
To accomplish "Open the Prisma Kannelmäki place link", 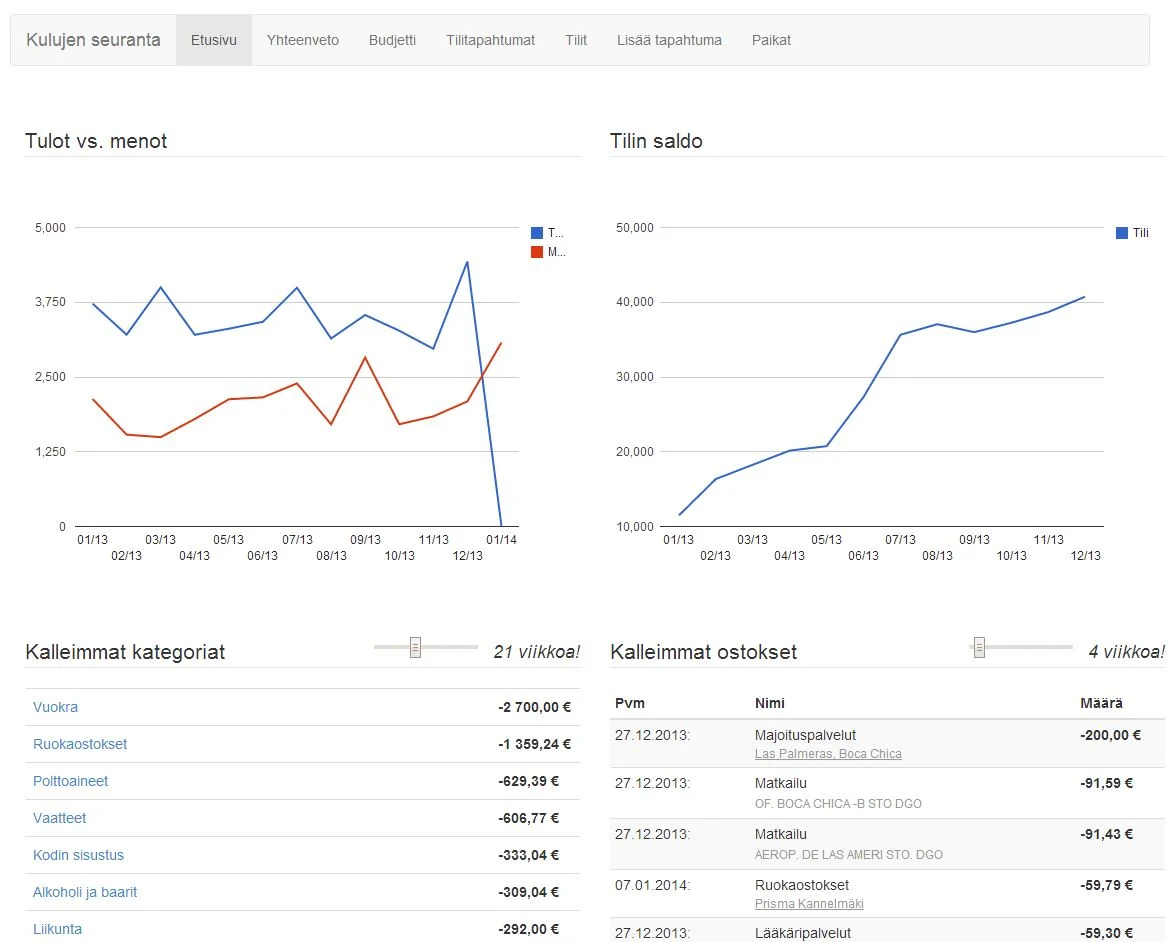I will pyautogui.click(x=809, y=904).
